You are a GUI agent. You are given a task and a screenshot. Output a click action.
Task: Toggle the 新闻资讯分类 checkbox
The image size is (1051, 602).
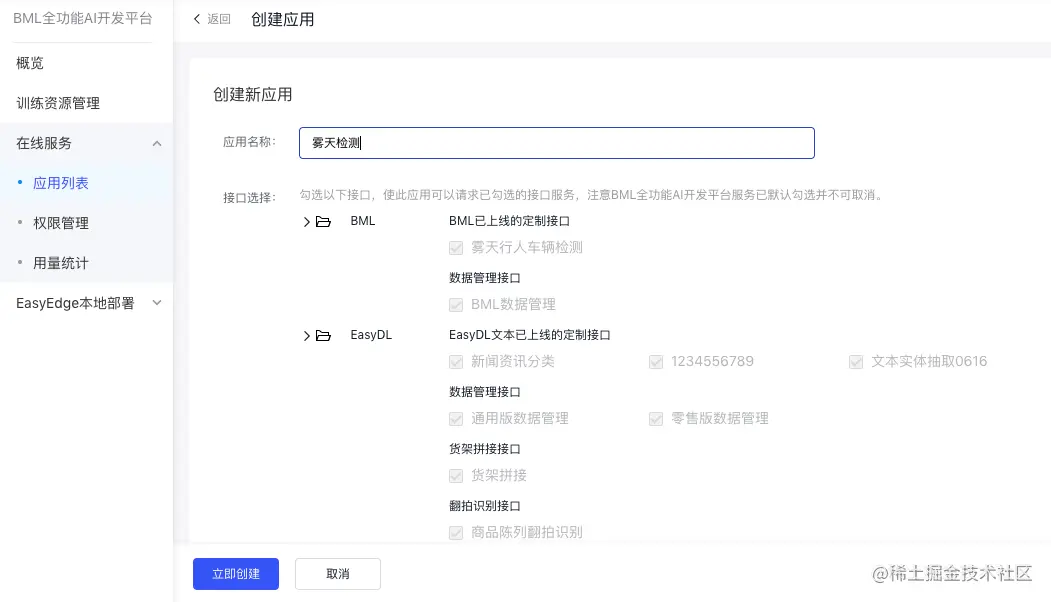(456, 362)
